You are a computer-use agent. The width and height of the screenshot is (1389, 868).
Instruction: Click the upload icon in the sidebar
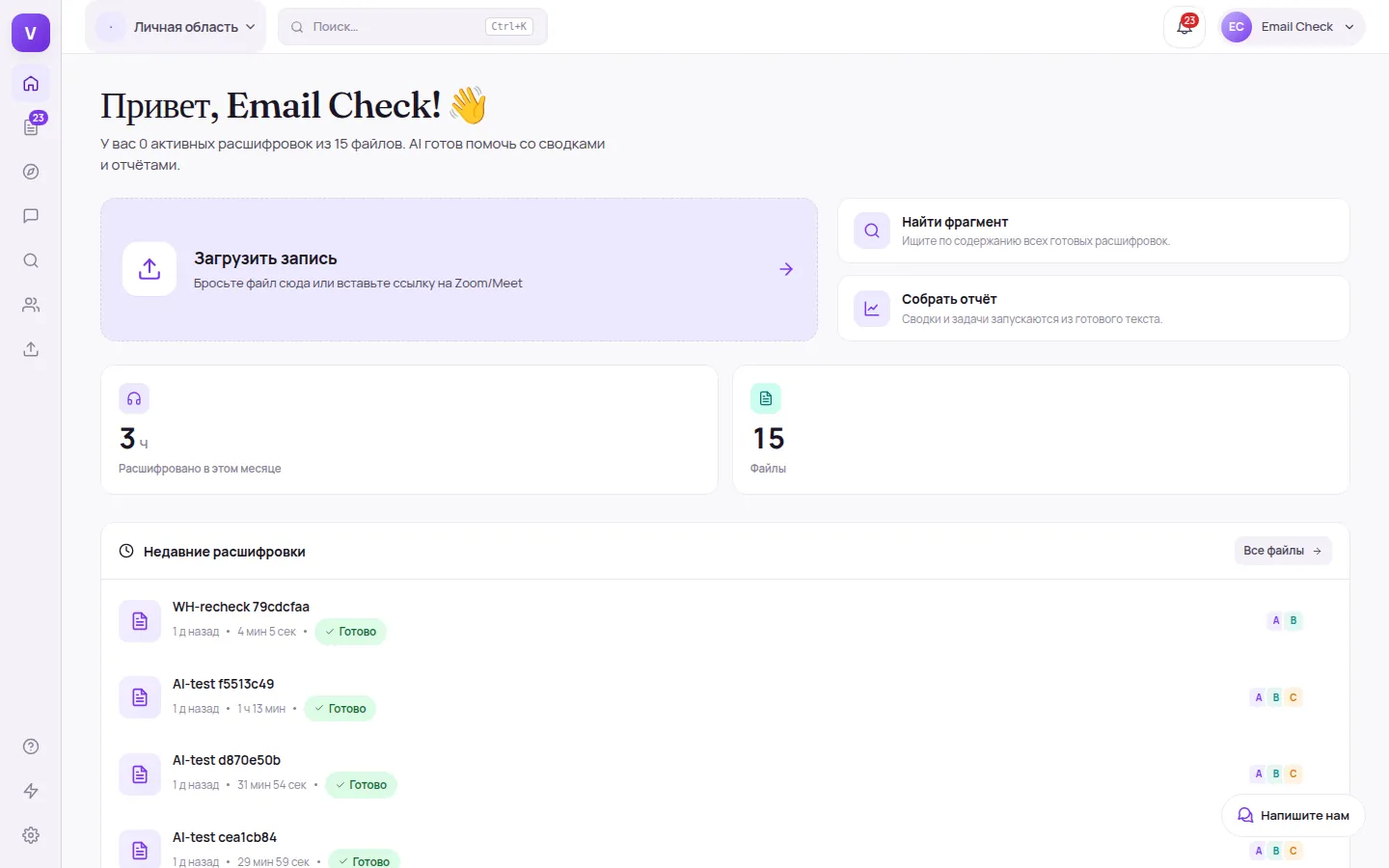[x=31, y=349]
